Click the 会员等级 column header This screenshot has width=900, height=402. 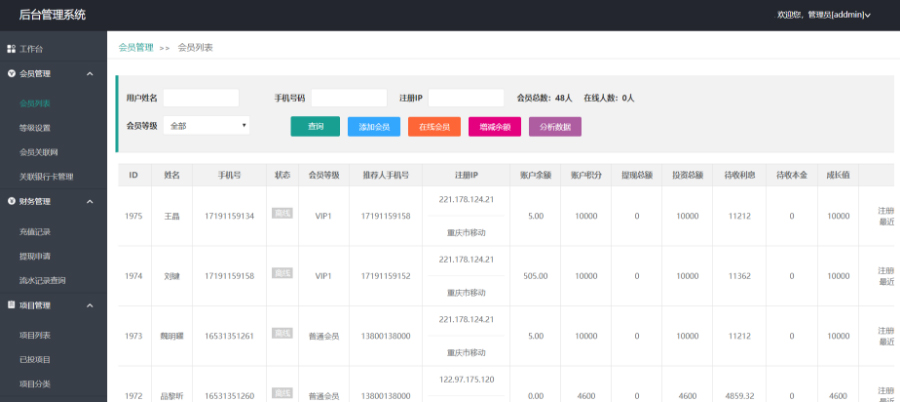point(324,175)
